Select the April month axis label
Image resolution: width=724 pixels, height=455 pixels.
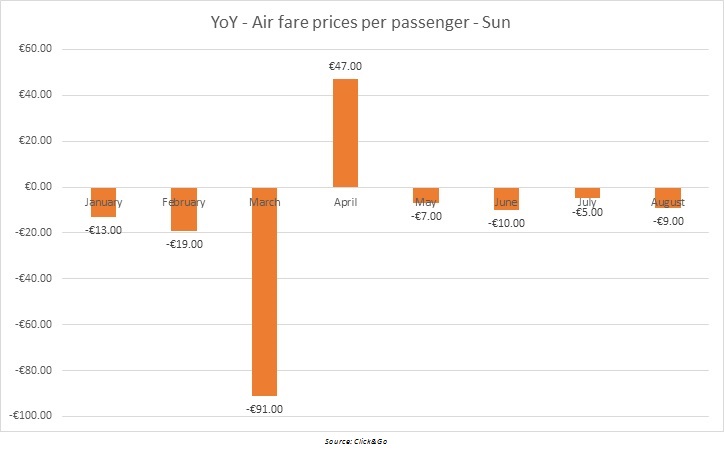click(345, 202)
